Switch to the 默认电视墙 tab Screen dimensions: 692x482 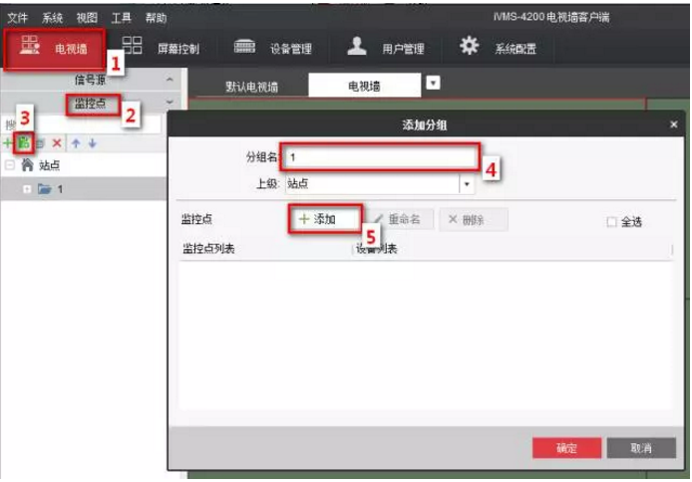252,87
